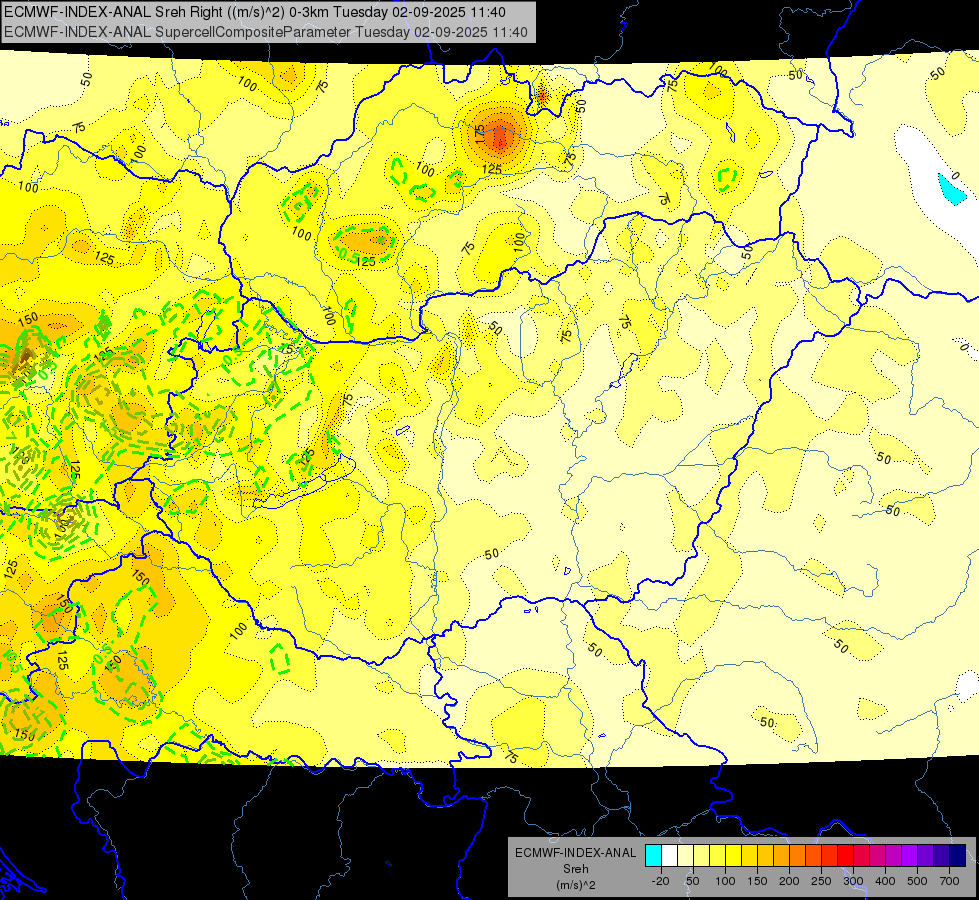This screenshot has width=979, height=900.
Task: Click the '700' legend scale label
Action: (x=949, y=881)
